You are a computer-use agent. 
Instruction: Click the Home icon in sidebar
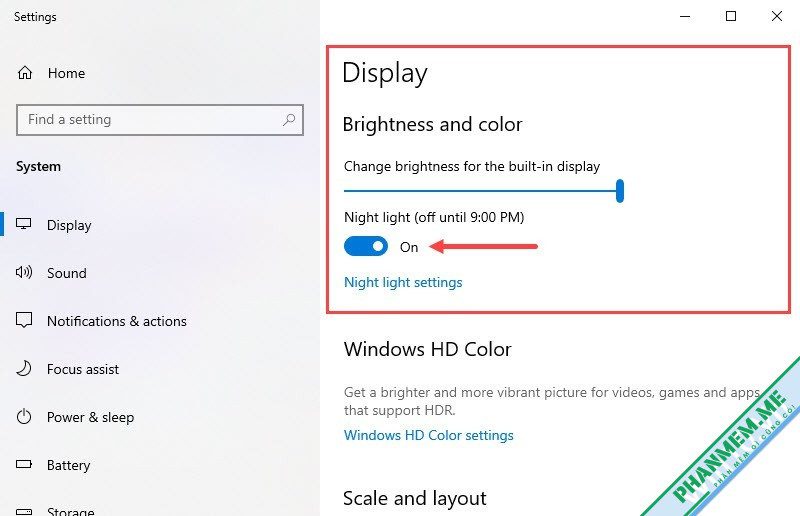pyautogui.click(x=24, y=73)
